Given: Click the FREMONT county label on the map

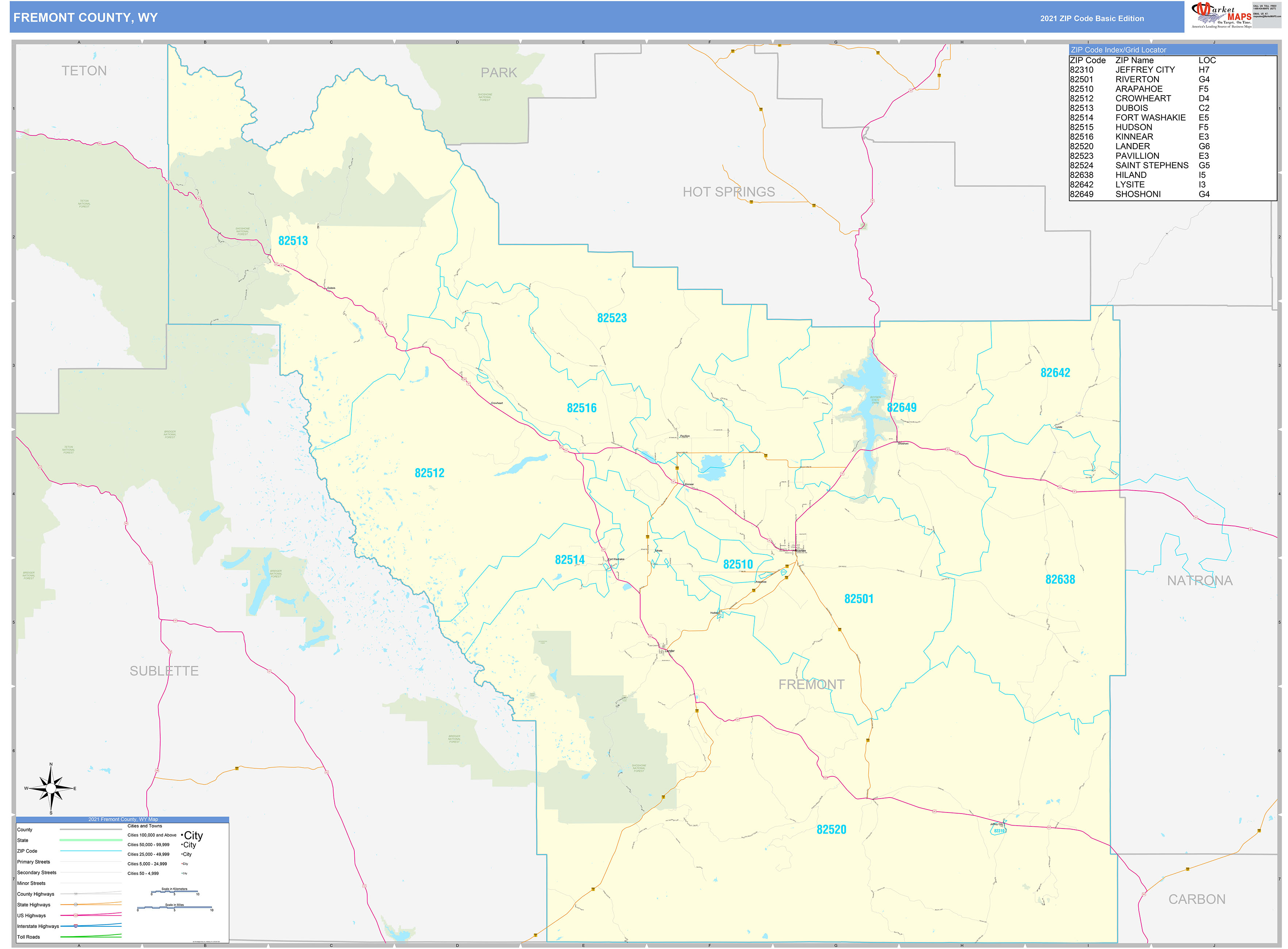Looking at the screenshot, I should 811,684.
